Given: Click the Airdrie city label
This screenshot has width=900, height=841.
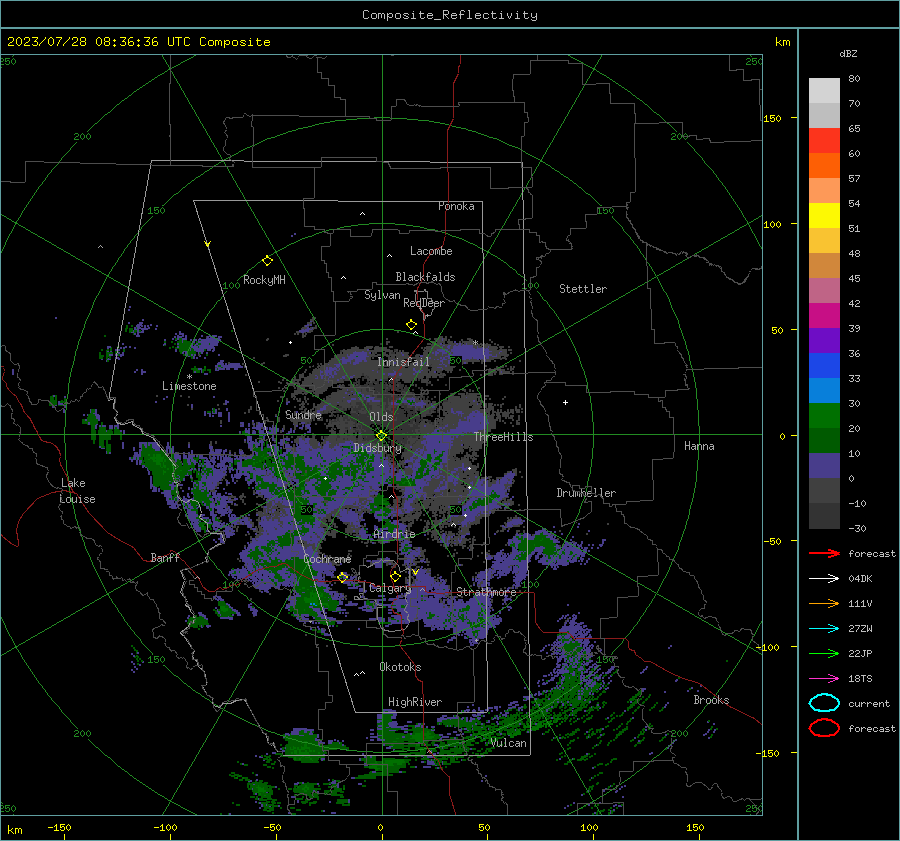Looking at the screenshot, I should [x=394, y=534].
